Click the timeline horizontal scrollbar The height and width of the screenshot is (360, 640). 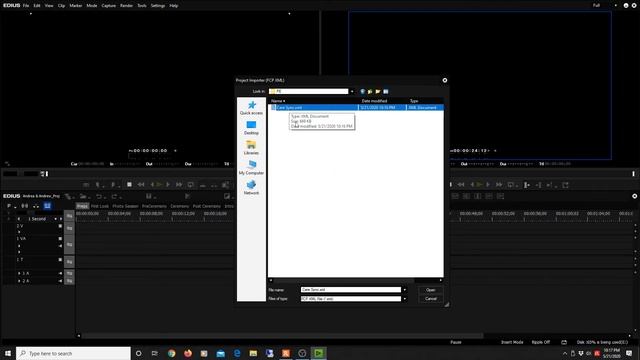click(x=282, y=336)
